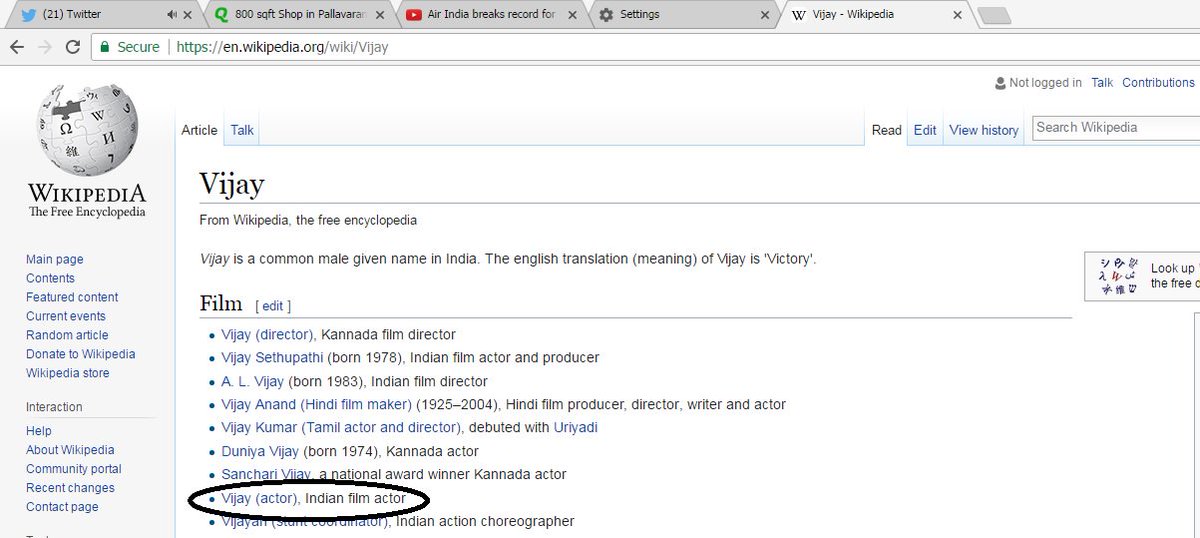Screen dimensions: 1200x538
Task: Open Vijay Anand (Hindi film maker) link
Action: click(317, 404)
